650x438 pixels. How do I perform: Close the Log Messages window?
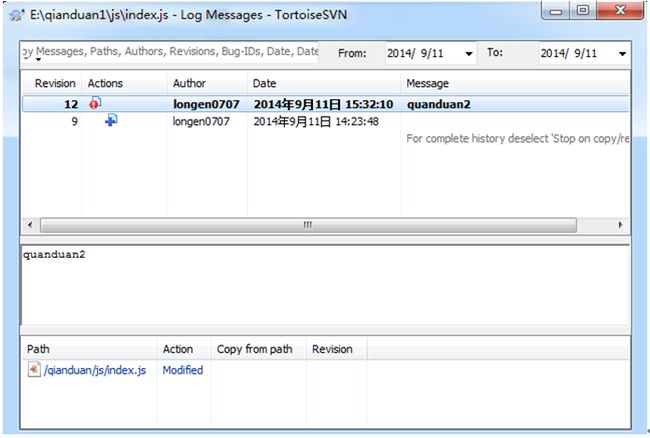pos(620,10)
